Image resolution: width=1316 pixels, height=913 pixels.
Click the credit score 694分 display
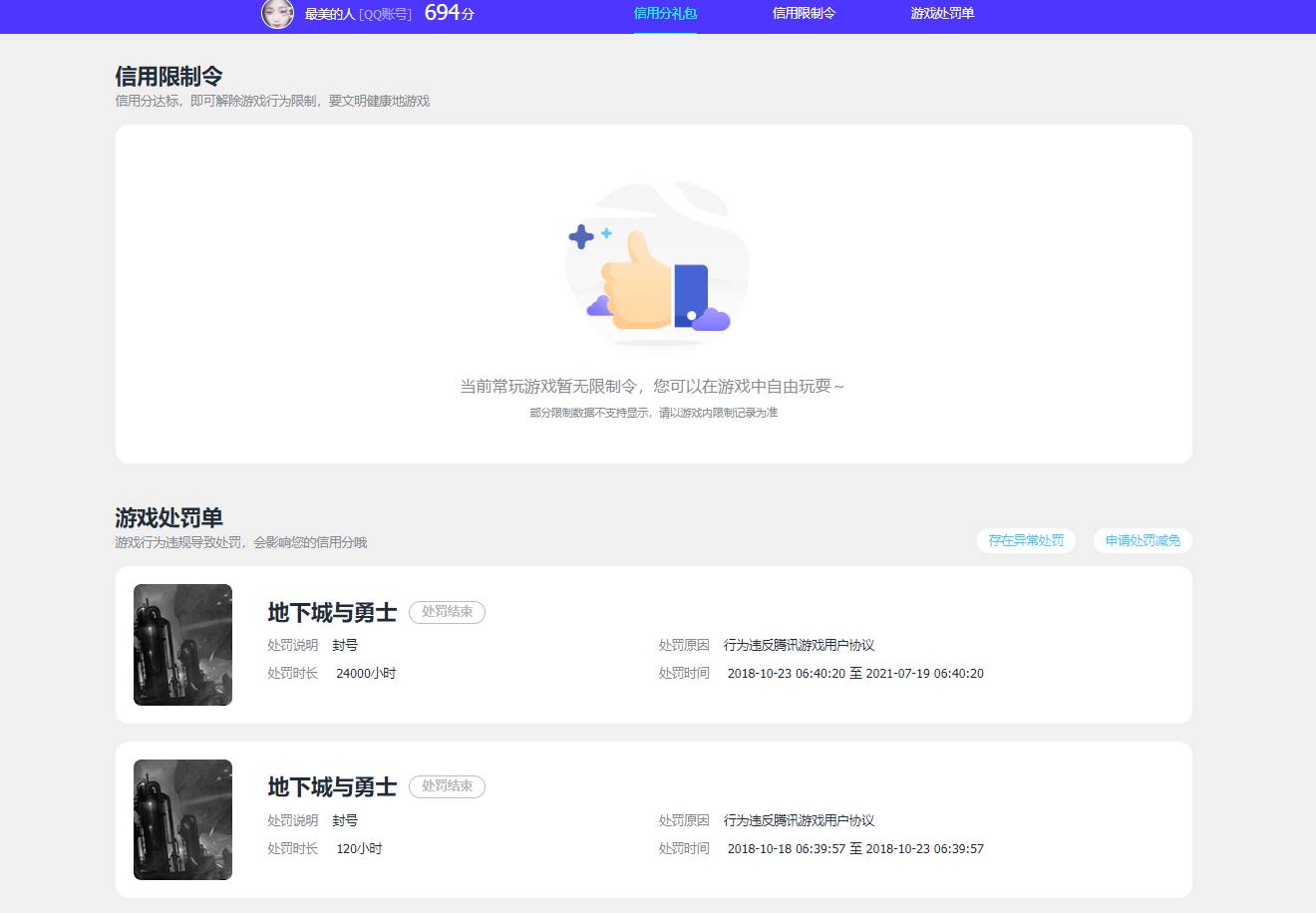pyautogui.click(x=447, y=14)
